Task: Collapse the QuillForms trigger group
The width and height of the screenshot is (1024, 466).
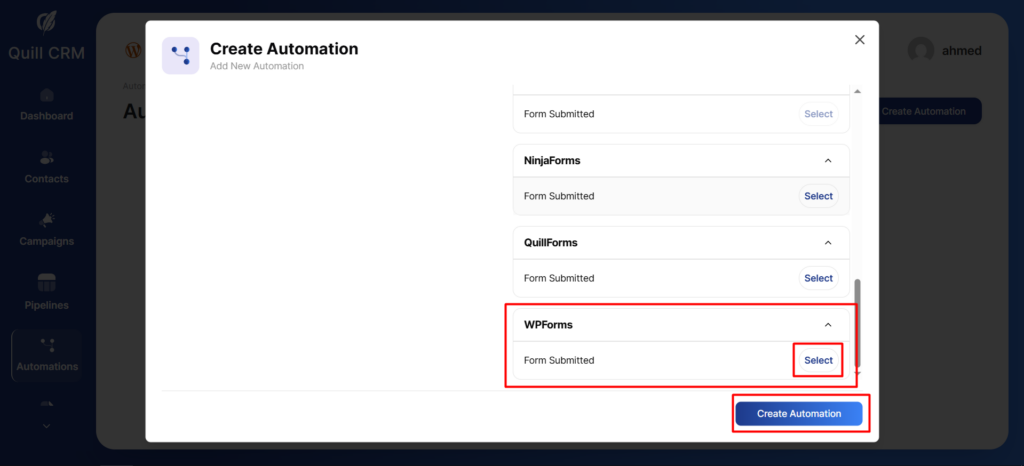Action: [827, 243]
